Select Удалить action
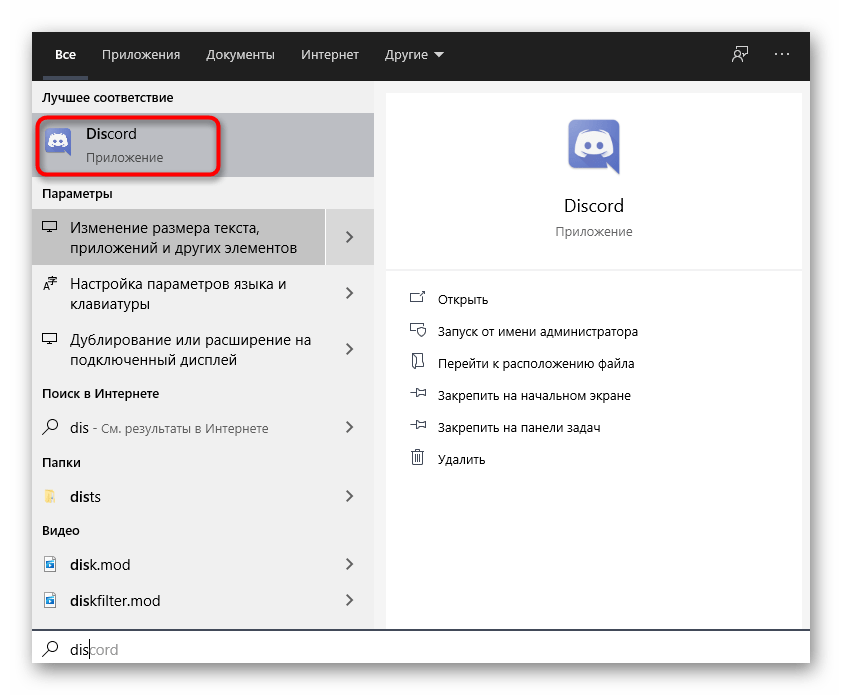 [461, 460]
